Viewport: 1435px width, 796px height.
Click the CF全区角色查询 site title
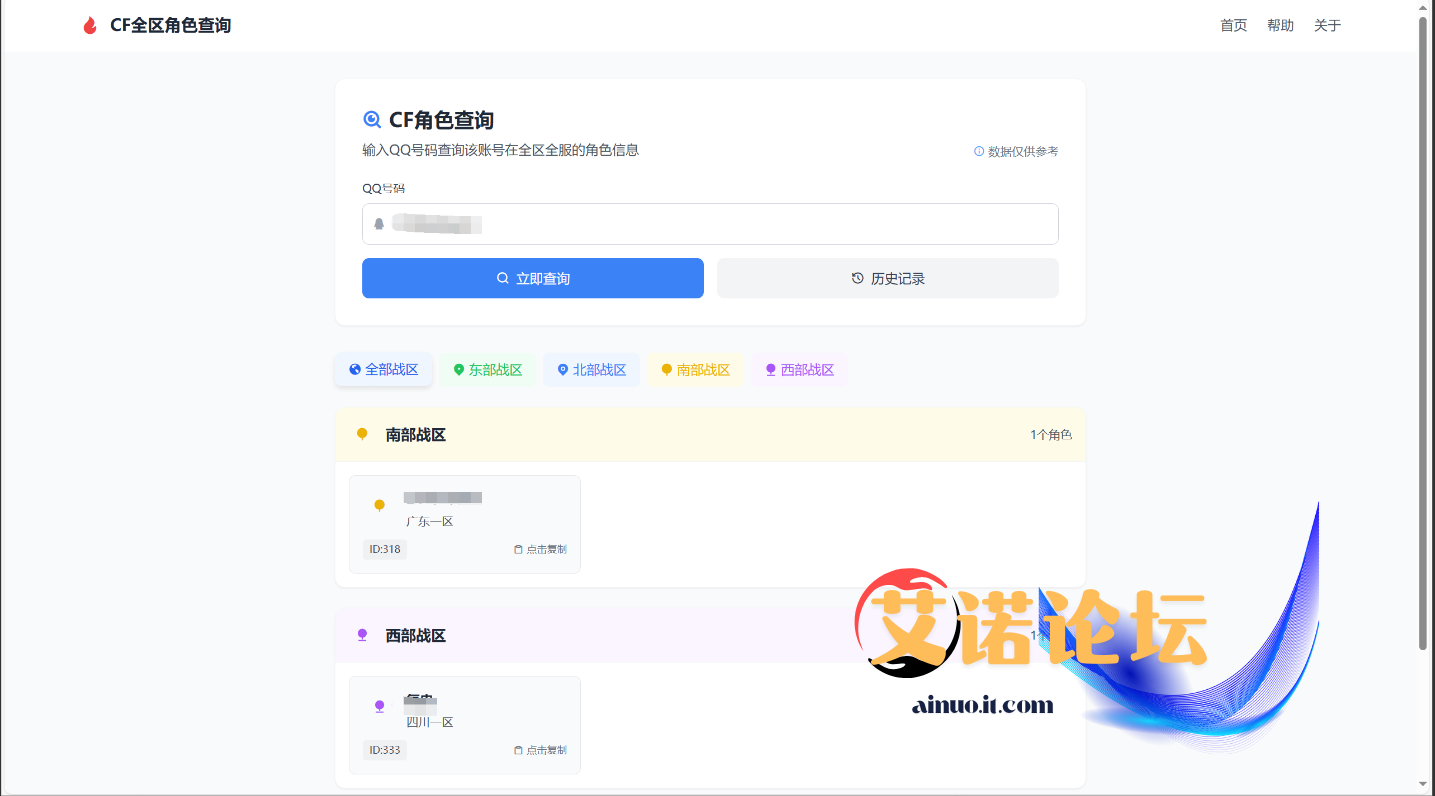(x=171, y=26)
